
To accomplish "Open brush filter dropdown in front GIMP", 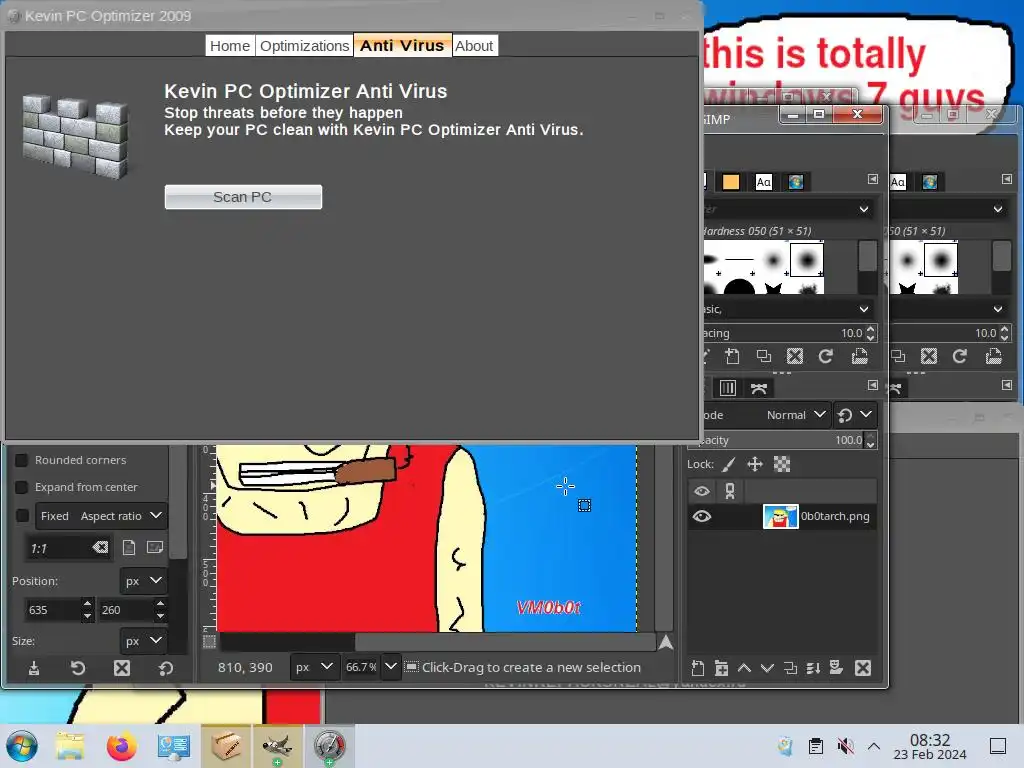I will tap(863, 209).
